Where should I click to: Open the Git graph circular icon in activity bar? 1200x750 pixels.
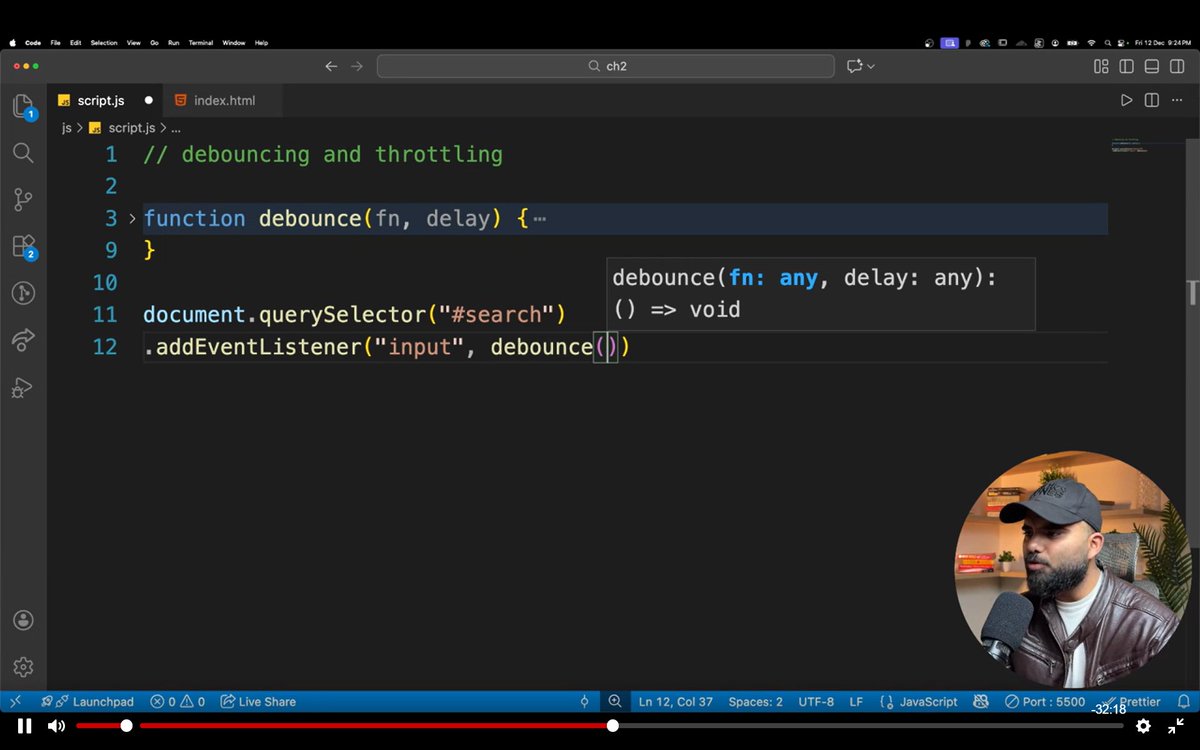point(23,293)
